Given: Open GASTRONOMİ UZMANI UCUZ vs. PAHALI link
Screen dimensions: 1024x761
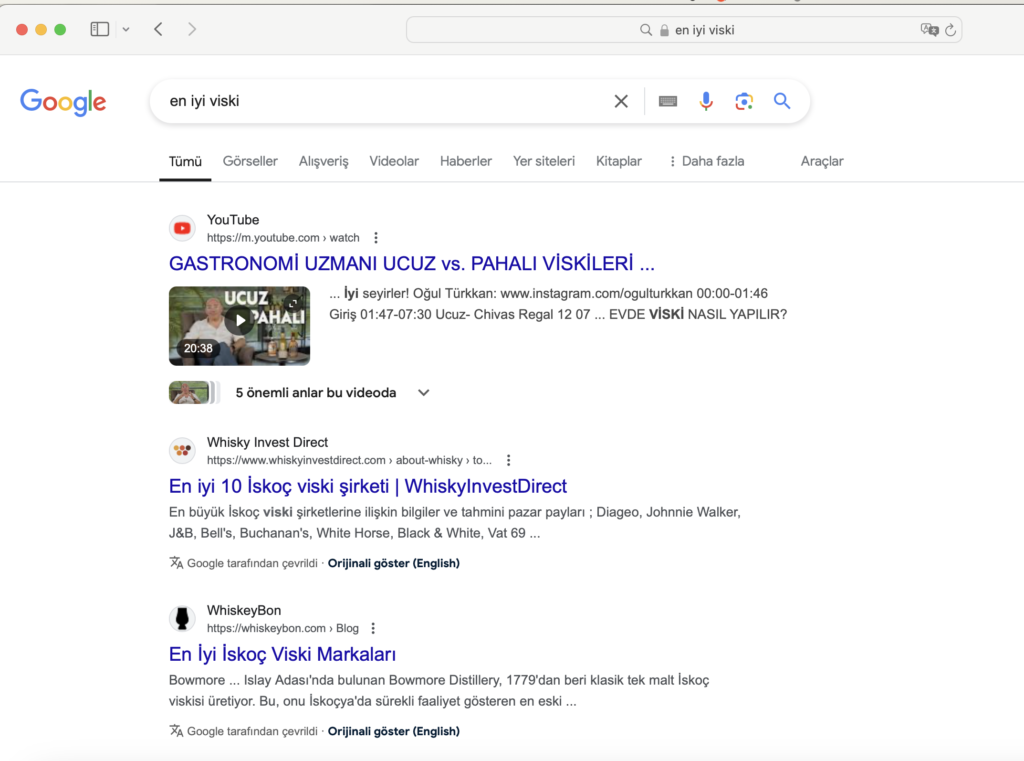Looking at the screenshot, I should (x=411, y=263).
